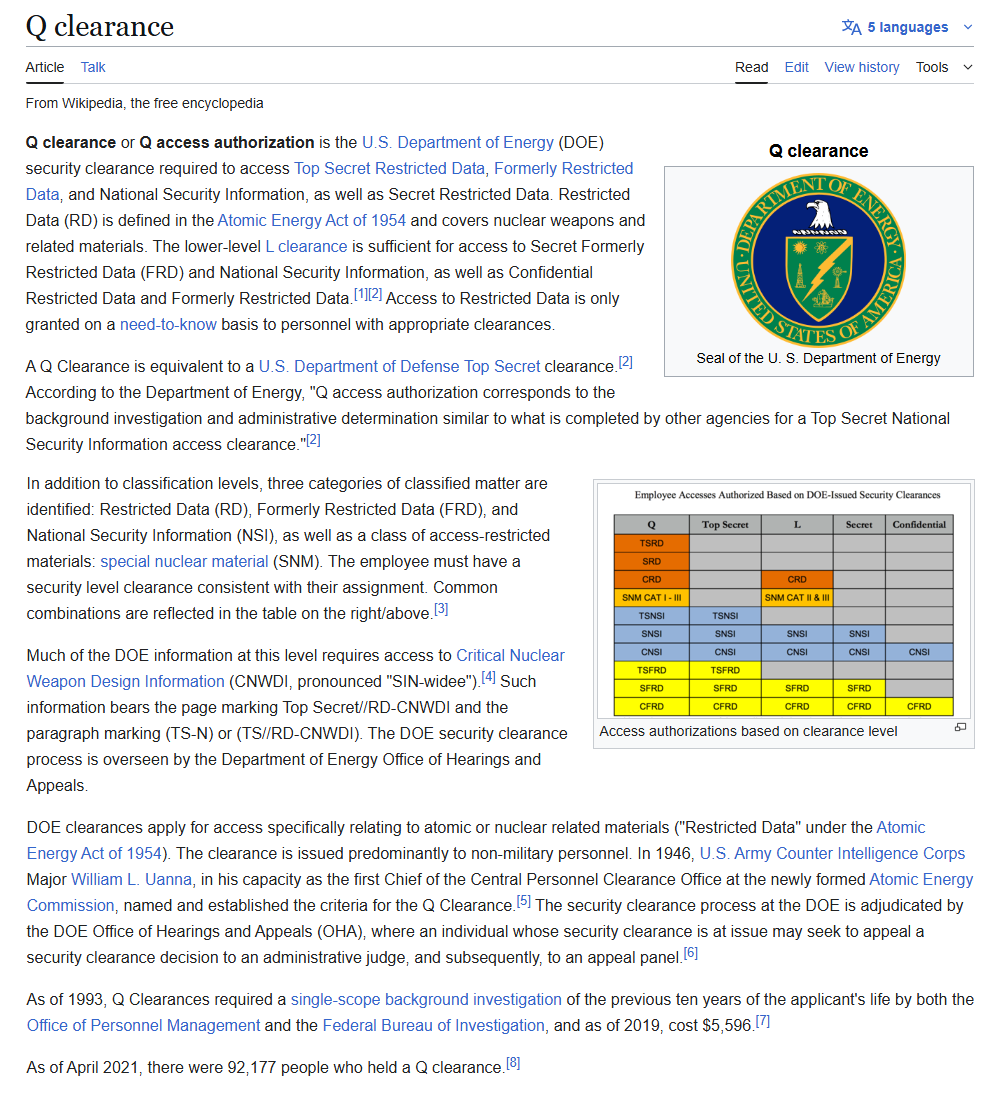This screenshot has width=997, height=1098.
Task: Jump to citation [1] after Formerly Restricted Data
Action: click(361, 294)
